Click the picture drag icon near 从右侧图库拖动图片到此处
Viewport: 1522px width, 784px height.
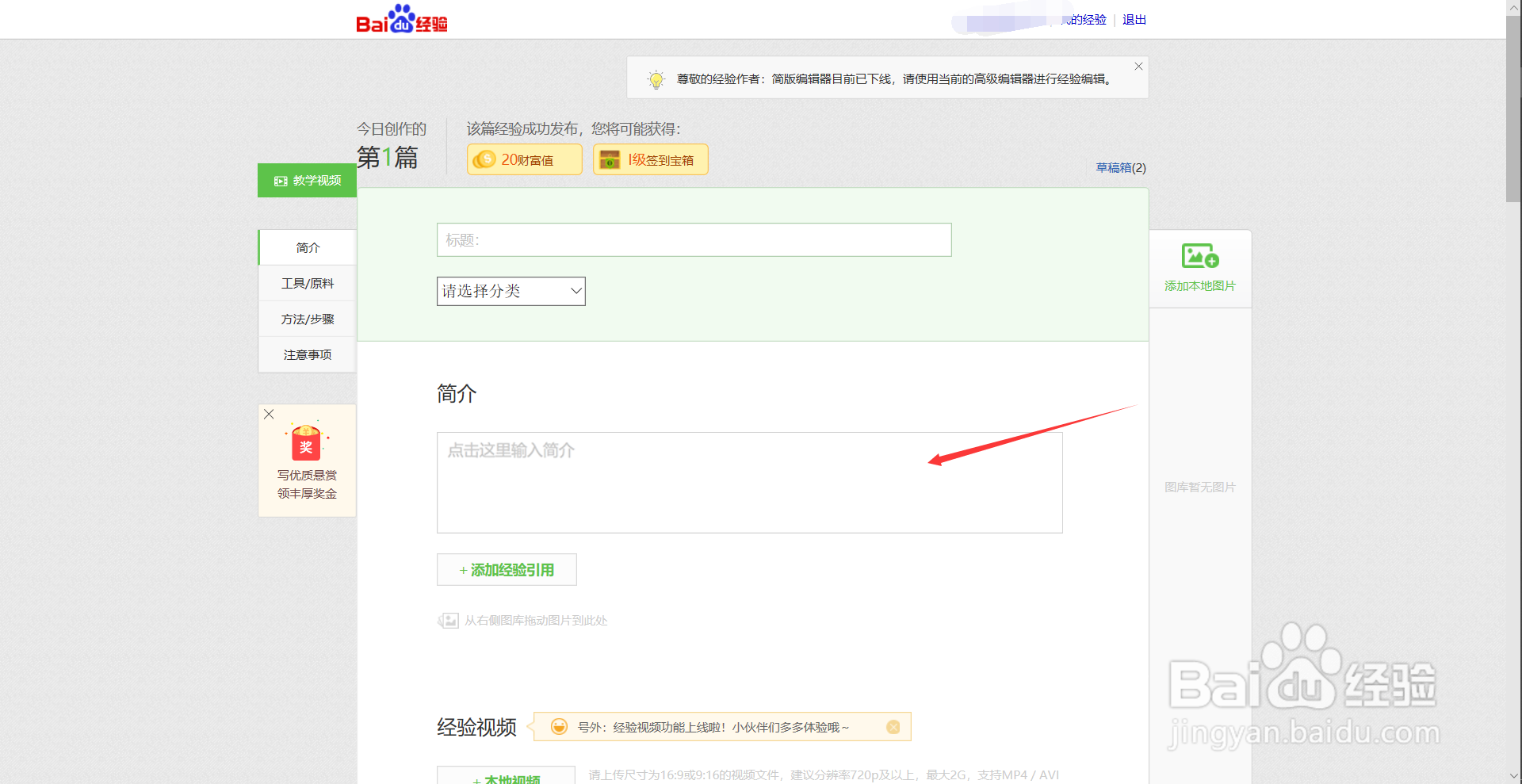click(x=448, y=621)
